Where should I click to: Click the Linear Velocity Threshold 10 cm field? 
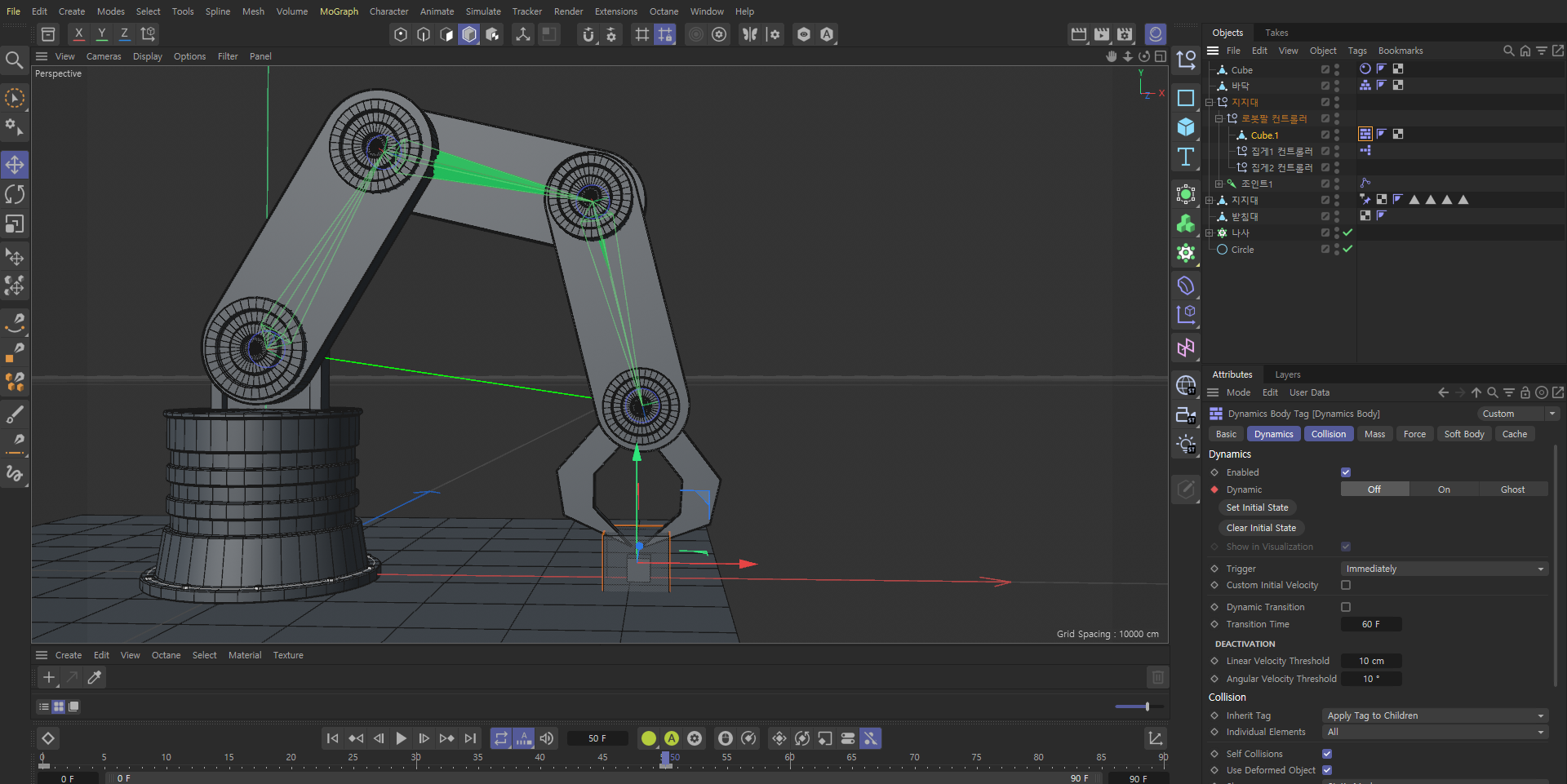pos(1371,661)
